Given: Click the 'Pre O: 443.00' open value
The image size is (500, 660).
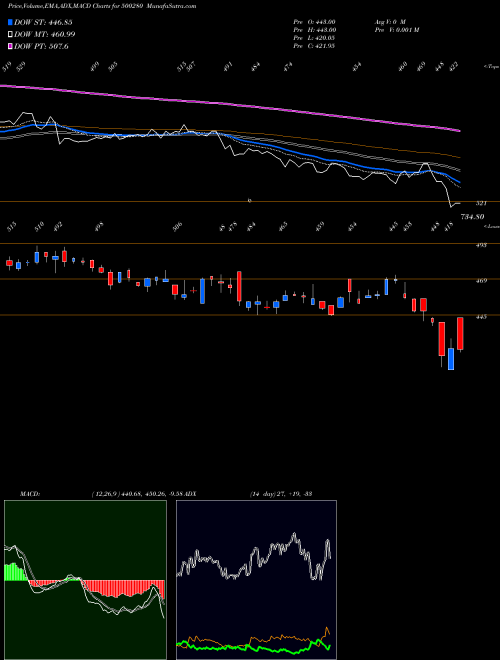Looking at the screenshot, I should click(x=314, y=22).
